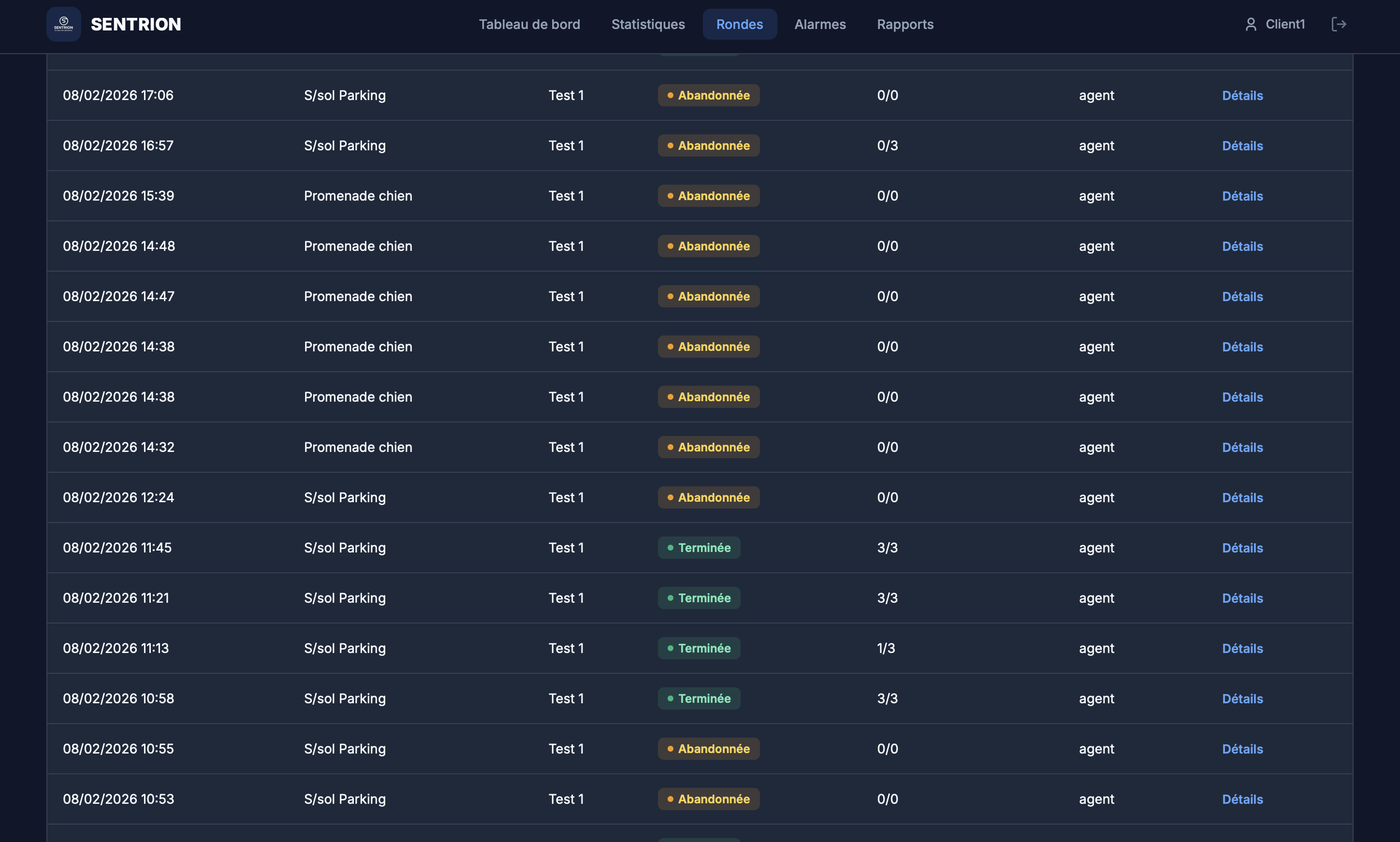
Task: Open Détails for the 17:06 round
Action: [x=1242, y=96]
